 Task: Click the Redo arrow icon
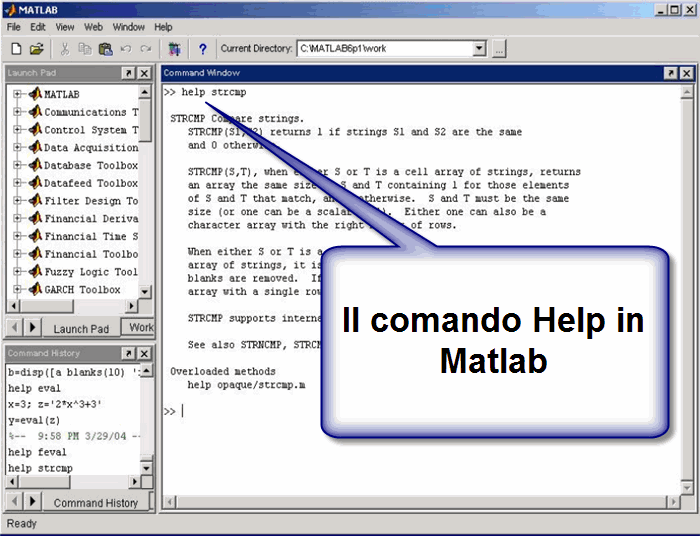146,49
